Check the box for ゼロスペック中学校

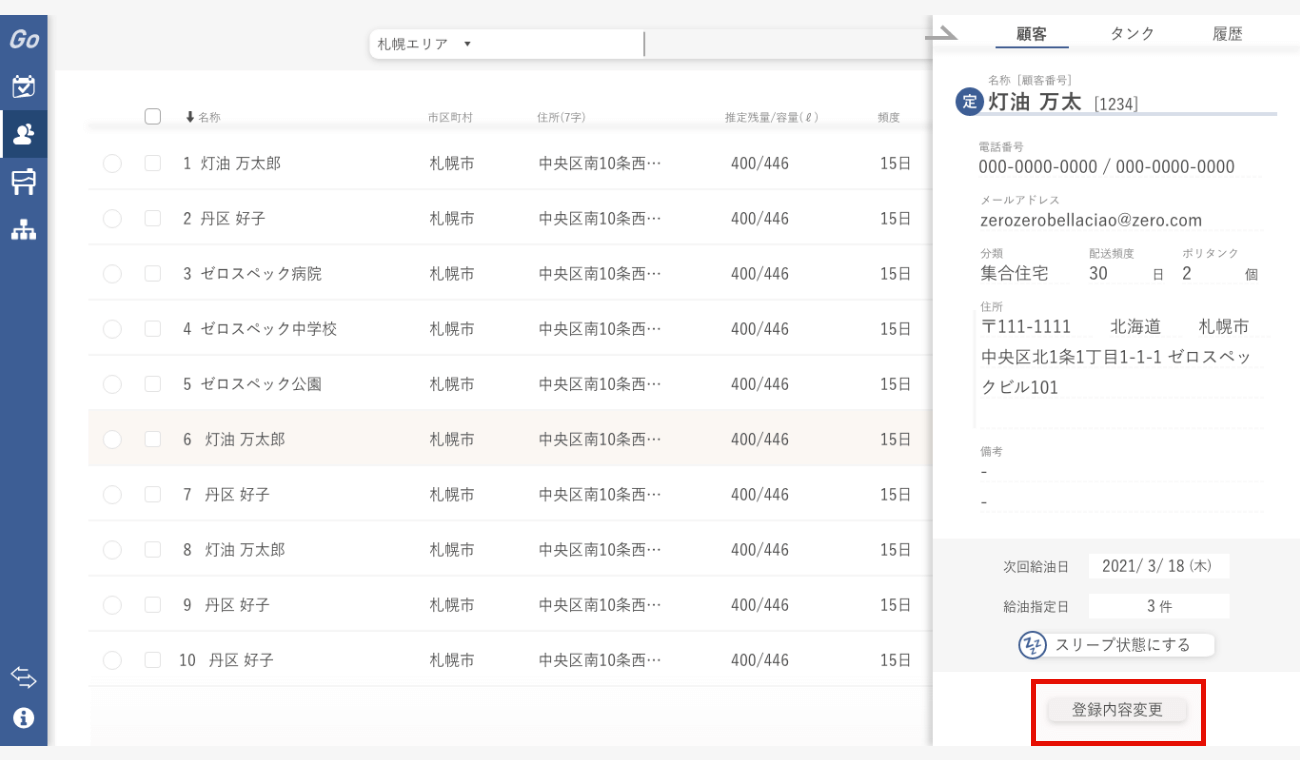pos(153,328)
